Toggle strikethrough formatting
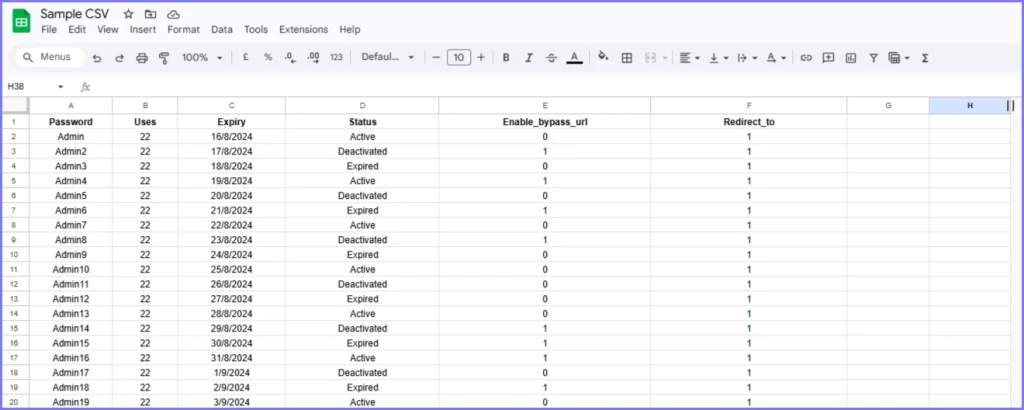The image size is (1024, 410). coord(551,58)
